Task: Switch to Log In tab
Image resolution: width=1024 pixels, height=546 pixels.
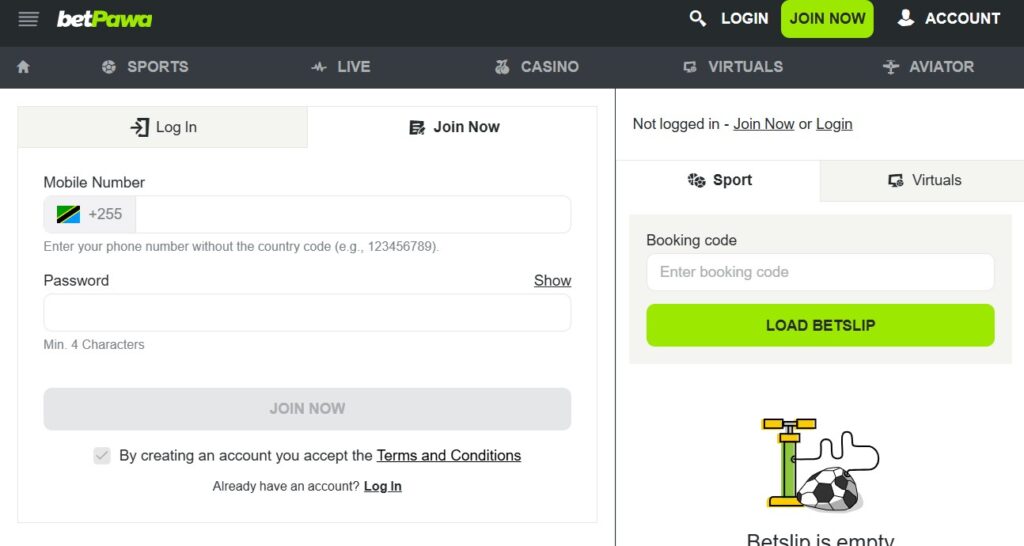Action: click(x=163, y=127)
